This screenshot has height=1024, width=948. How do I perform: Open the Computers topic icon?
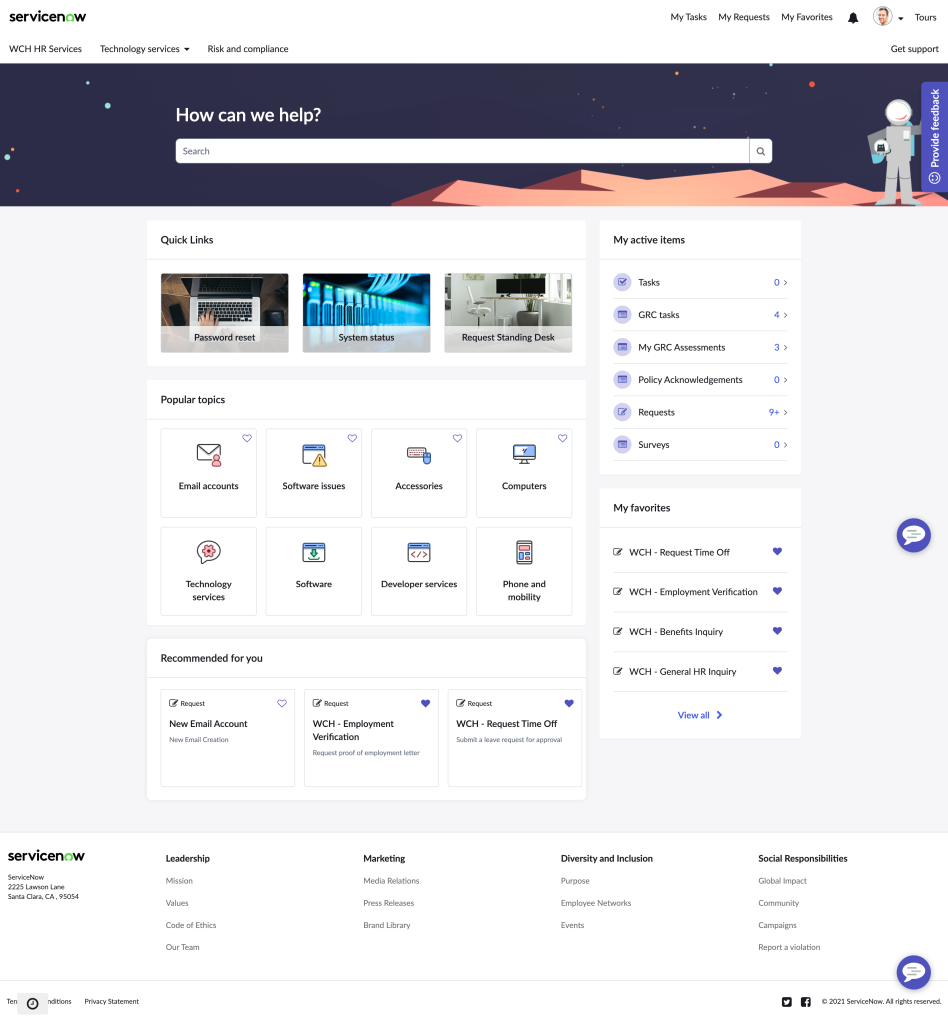pyautogui.click(x=524, y=454)
